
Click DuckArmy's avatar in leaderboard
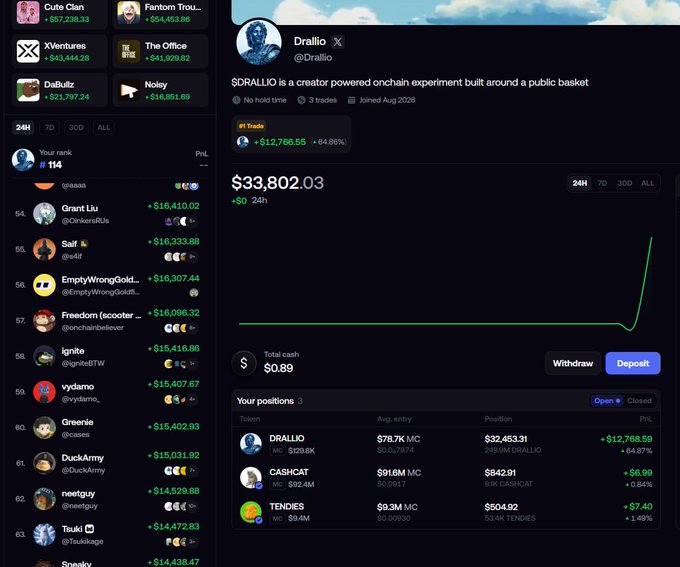coord(44,463)
